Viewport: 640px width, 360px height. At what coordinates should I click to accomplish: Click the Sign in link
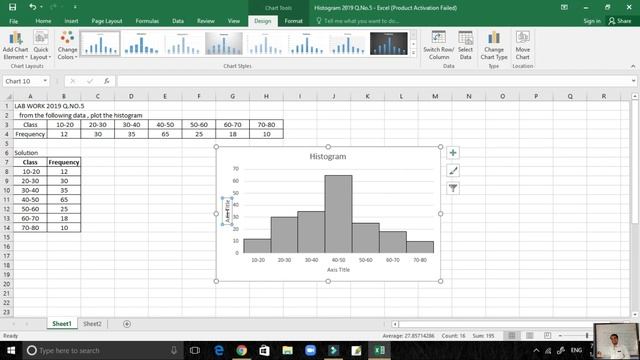point(592,21)
